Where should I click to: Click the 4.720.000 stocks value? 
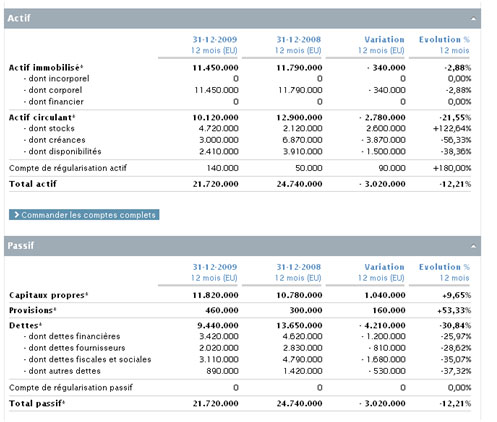click(219, 128)
